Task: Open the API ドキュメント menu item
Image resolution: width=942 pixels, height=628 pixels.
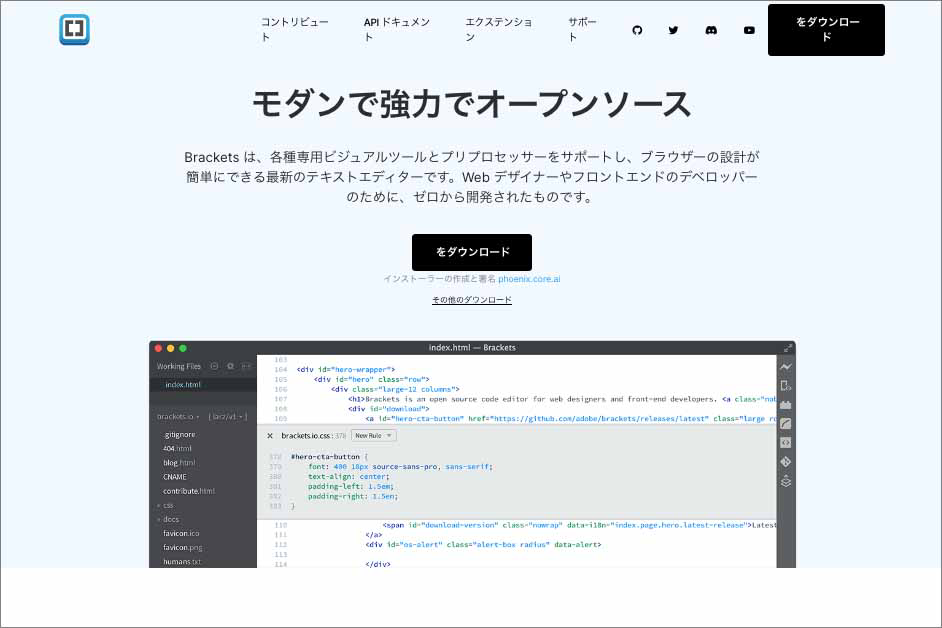Action: tap(397, 29)
